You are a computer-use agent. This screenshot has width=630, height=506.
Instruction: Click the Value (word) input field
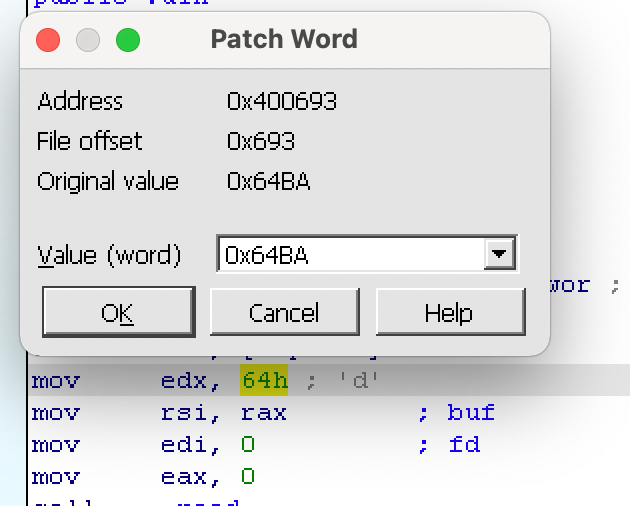[351, 254]
